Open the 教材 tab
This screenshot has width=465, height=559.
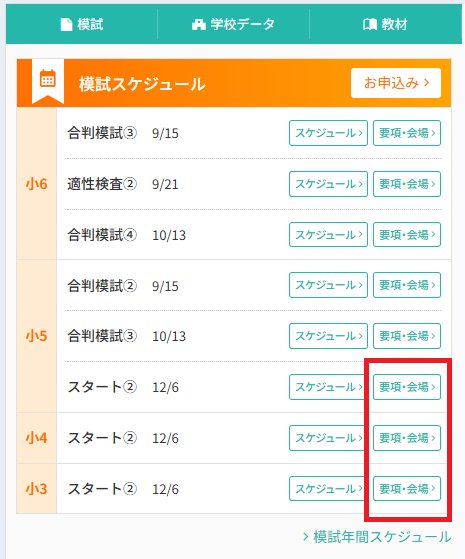(x=385, y=24)
